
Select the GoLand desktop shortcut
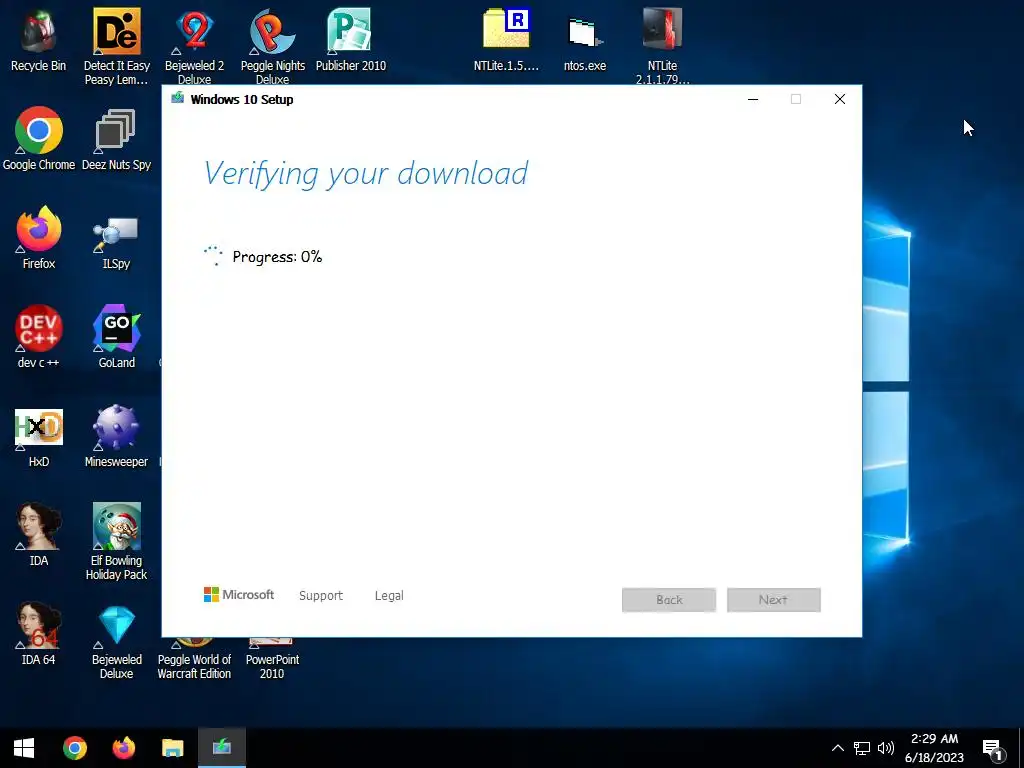click(x=116, y=336)
